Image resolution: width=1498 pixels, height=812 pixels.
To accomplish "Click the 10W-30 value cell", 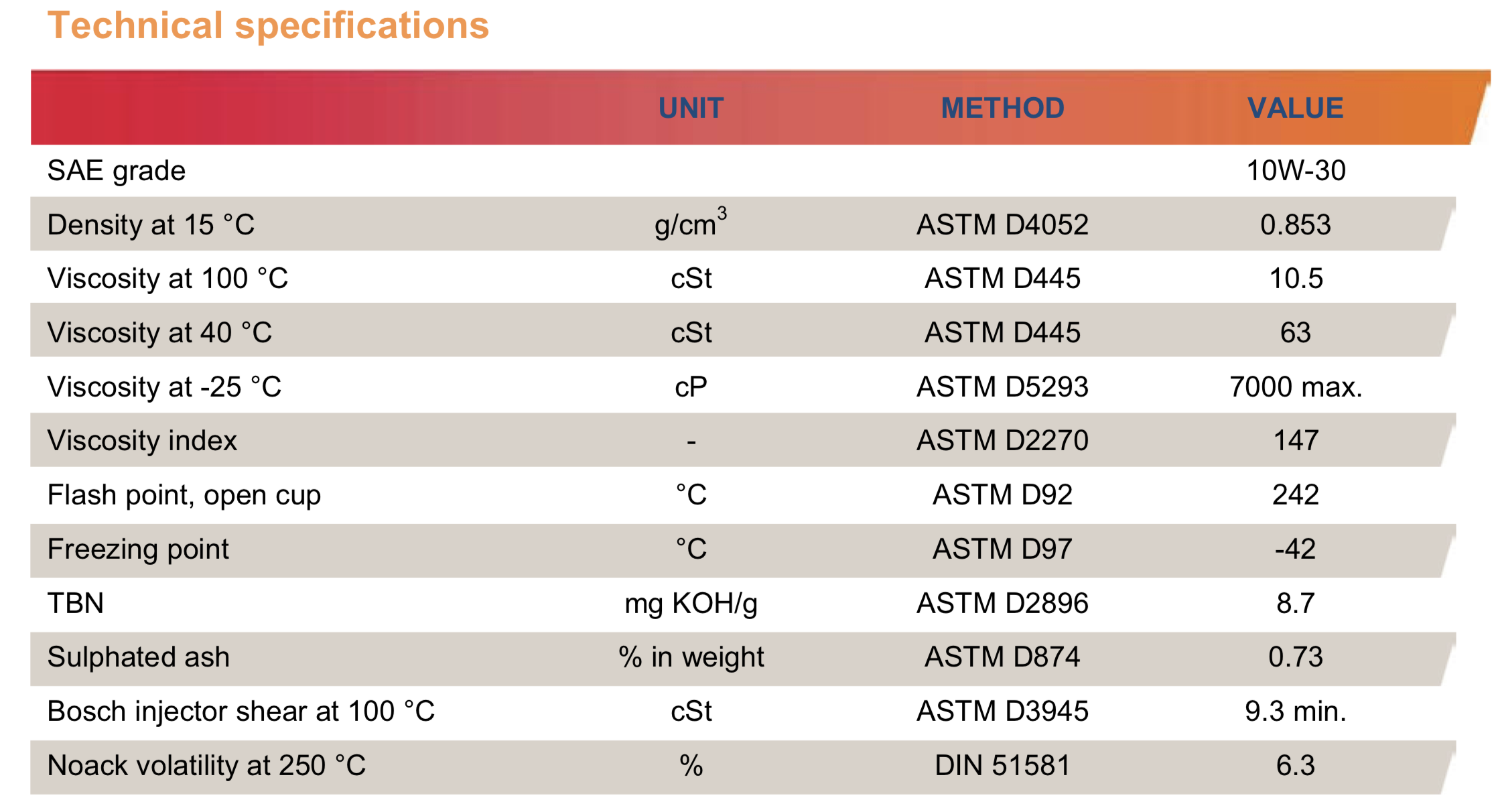I will (1296, 170).
